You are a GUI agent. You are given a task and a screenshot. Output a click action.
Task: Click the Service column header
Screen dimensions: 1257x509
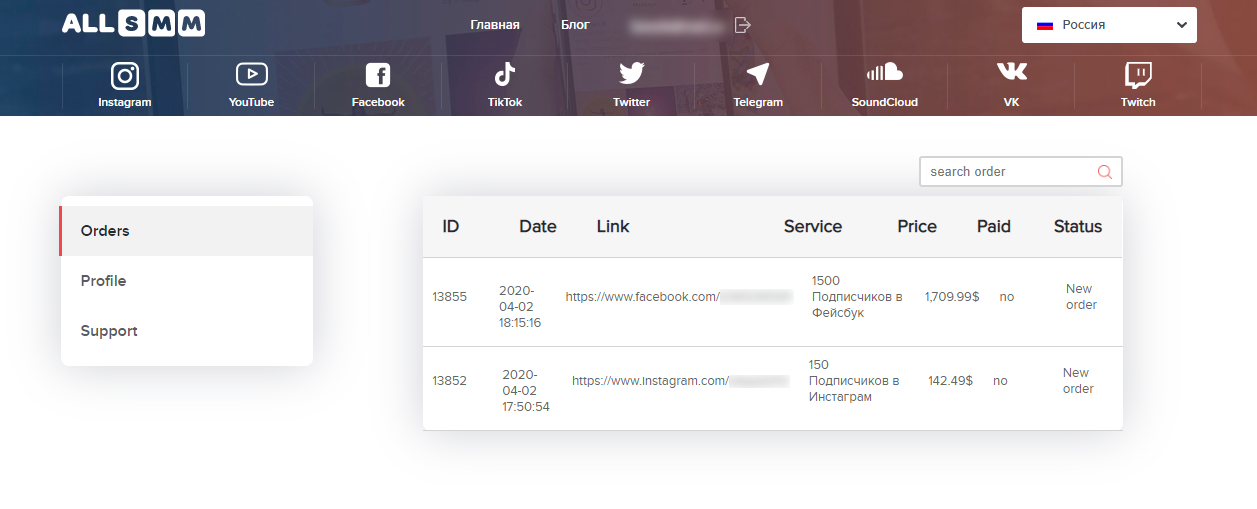[x=813, y=227]
